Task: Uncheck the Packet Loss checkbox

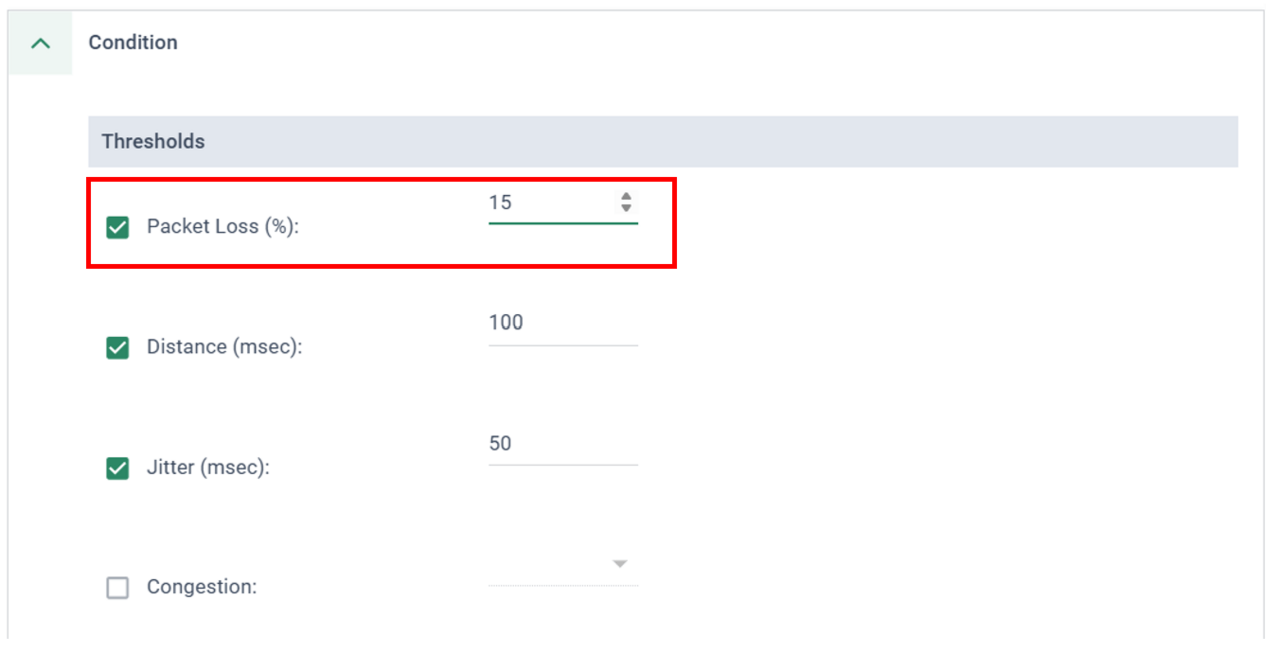Action: pos(118,227)
